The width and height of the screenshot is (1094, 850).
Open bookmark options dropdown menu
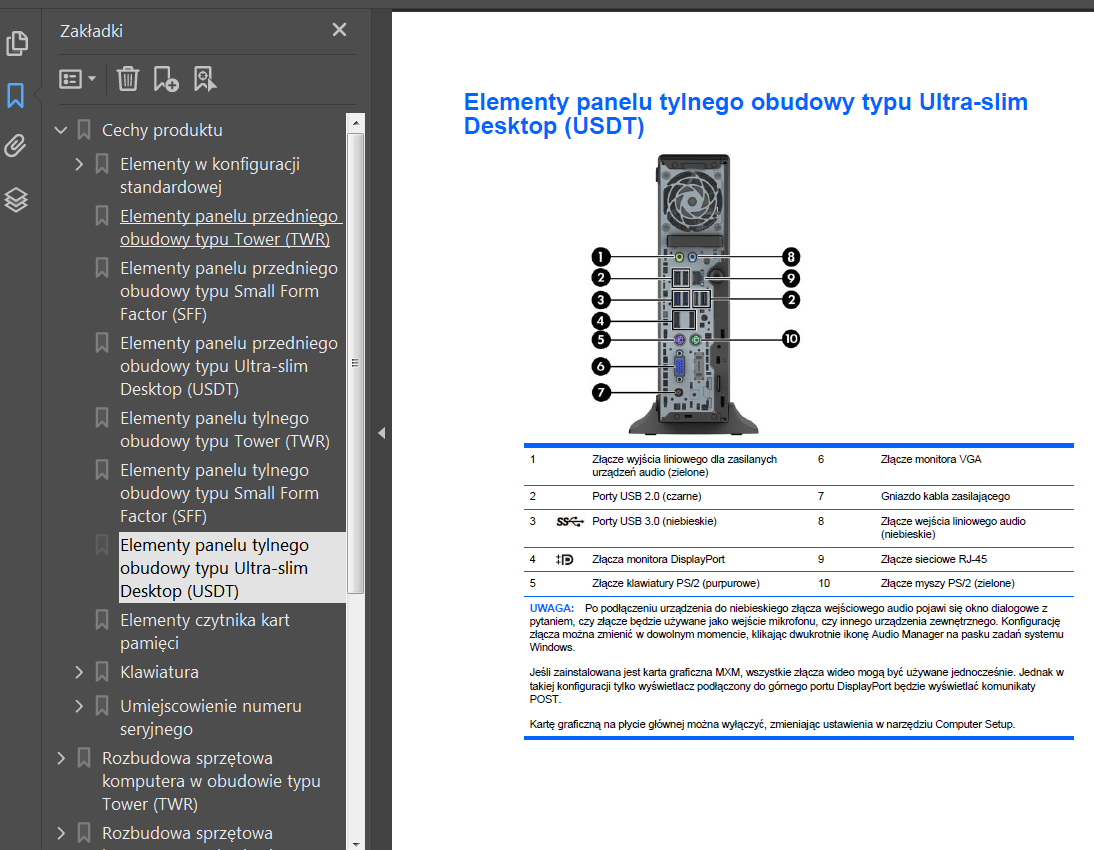(77, 79)
